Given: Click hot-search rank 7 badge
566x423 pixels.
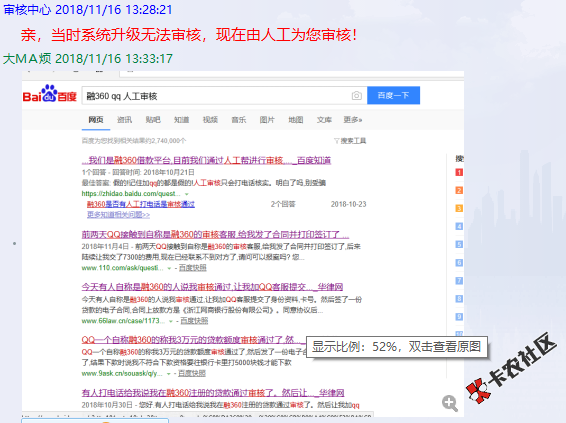Looking at the screenshot, I should 459,281.
